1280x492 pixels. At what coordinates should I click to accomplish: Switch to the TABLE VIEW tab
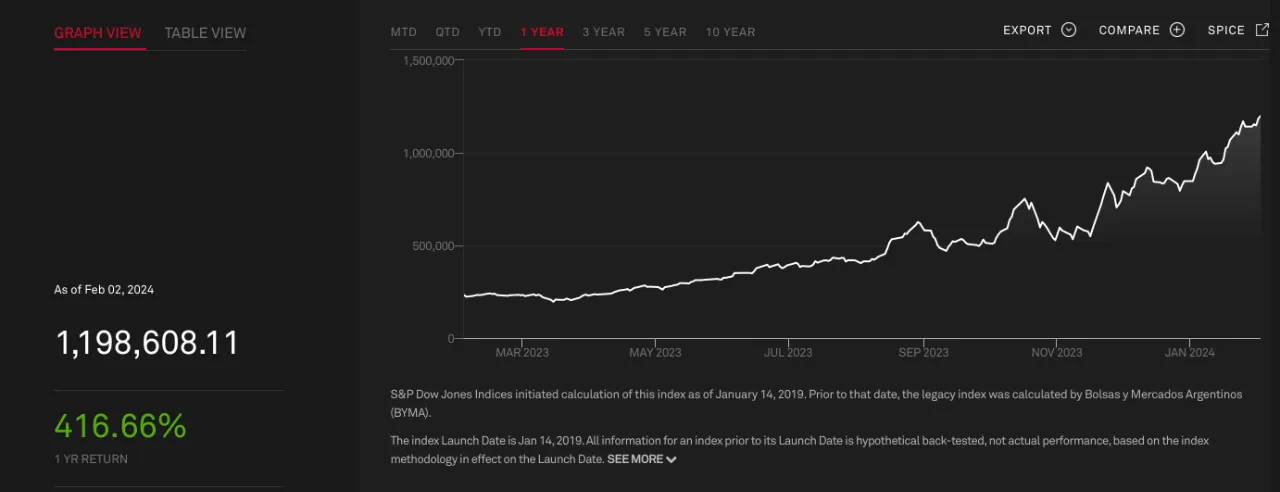205,33
